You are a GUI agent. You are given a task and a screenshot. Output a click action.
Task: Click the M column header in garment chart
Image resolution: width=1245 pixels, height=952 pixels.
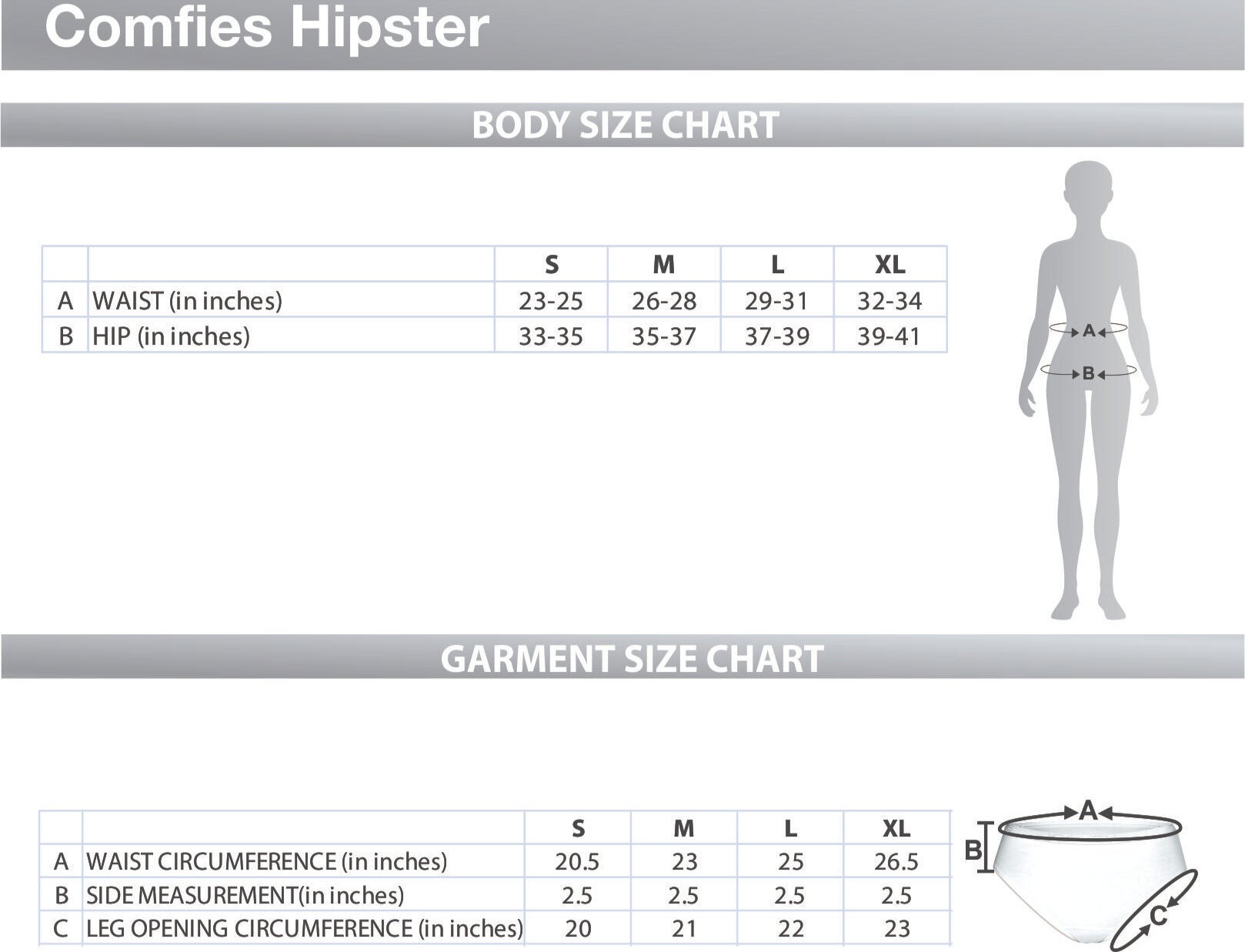pos(683,829)
